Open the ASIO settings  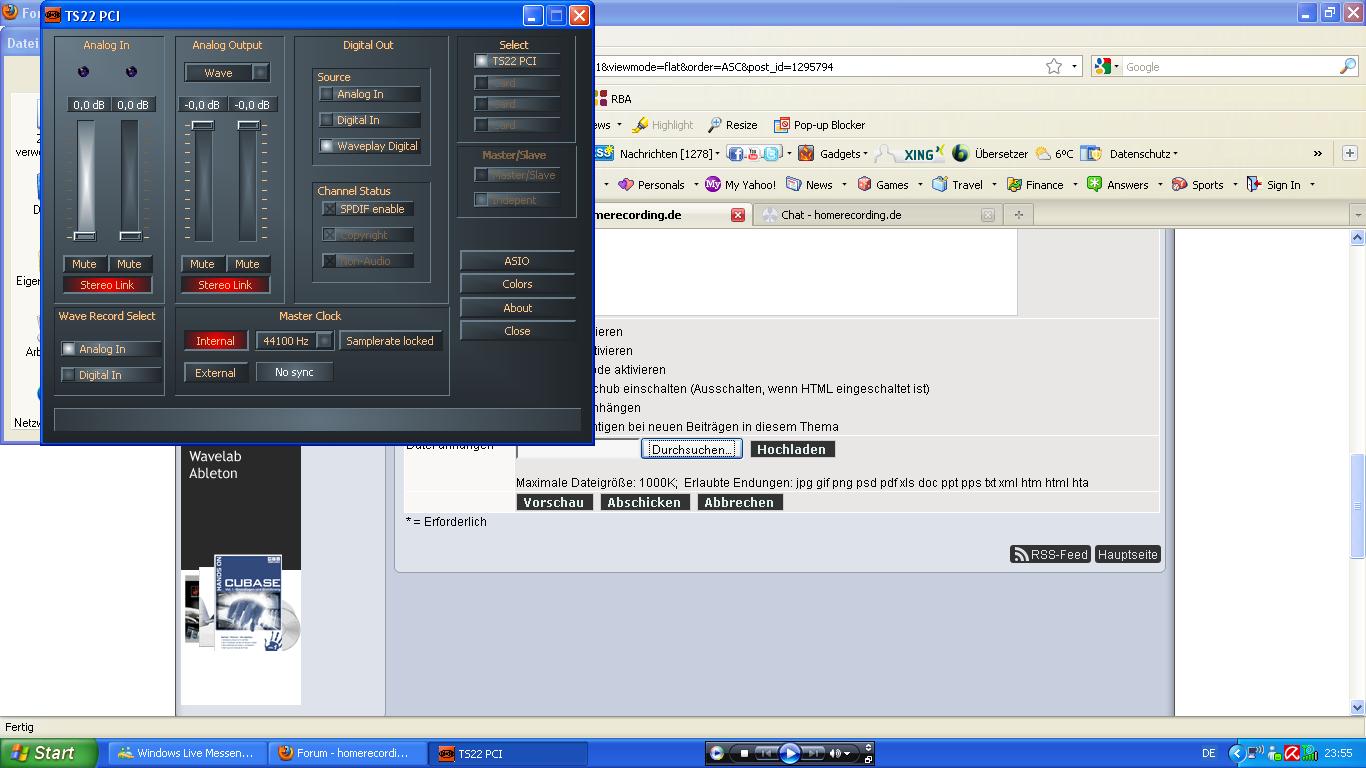tap(517, 261)
